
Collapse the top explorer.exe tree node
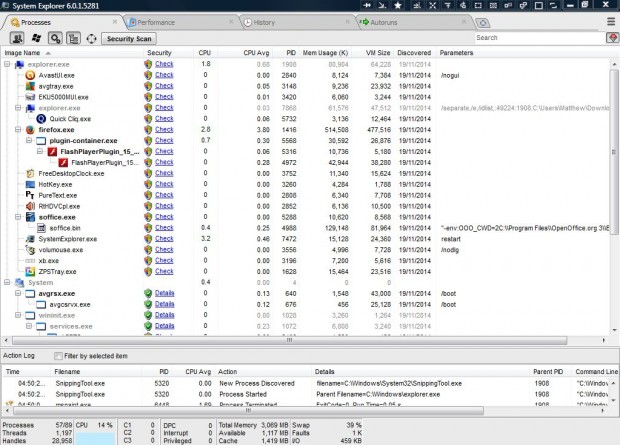click(x=7, y=64)
